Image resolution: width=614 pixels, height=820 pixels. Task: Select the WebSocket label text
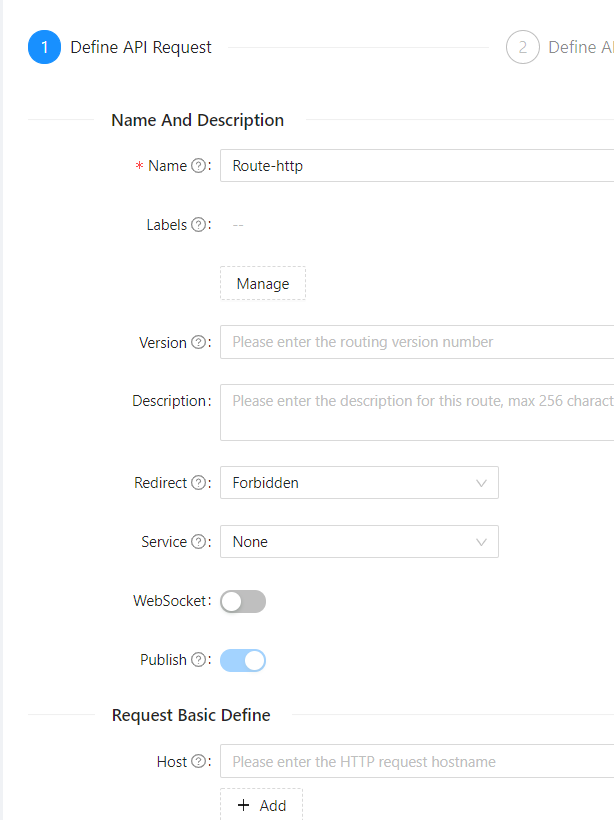click(x=172, y=601)
